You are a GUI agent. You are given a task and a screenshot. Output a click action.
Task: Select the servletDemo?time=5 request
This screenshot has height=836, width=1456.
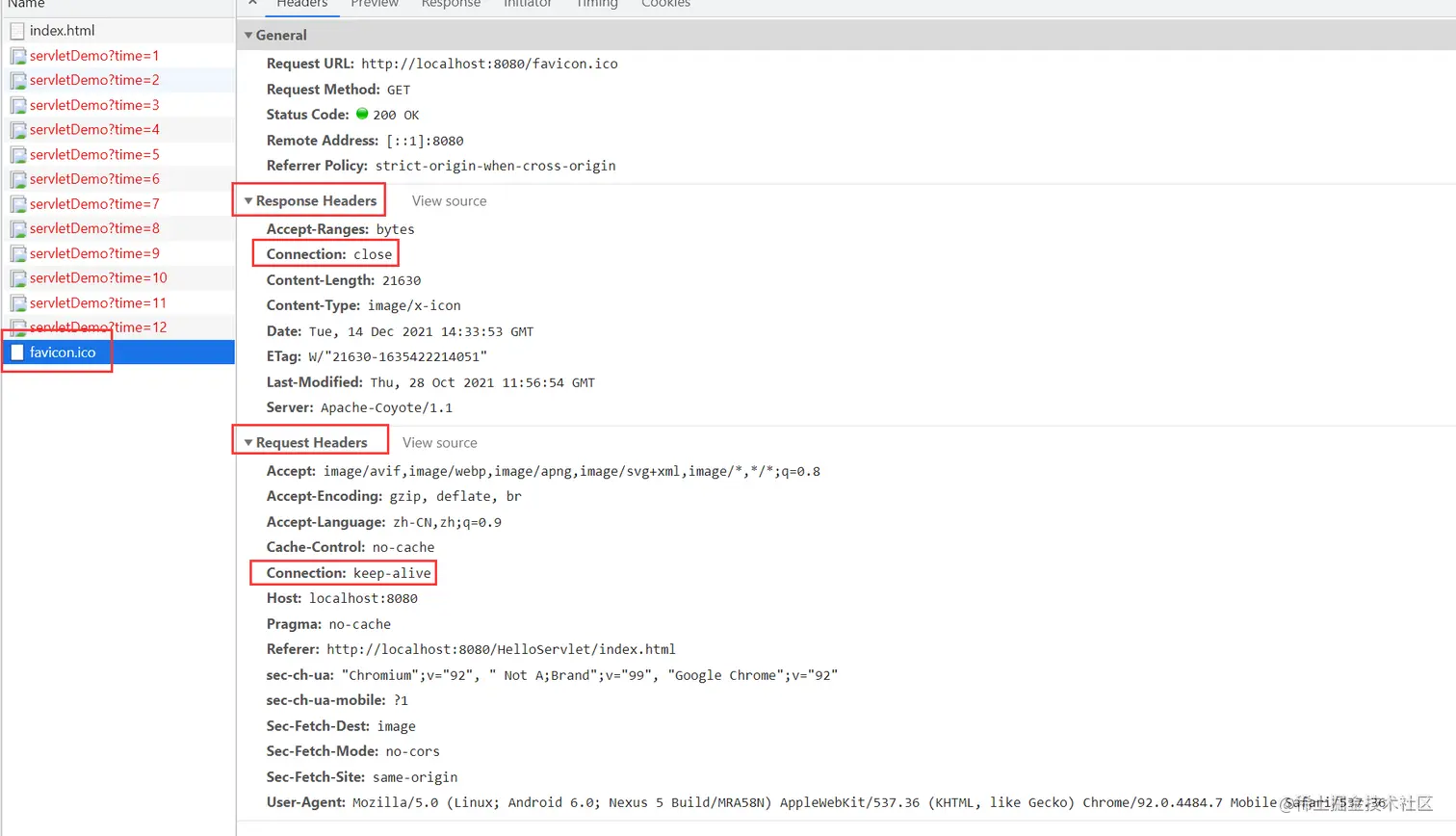coord(118,154)
